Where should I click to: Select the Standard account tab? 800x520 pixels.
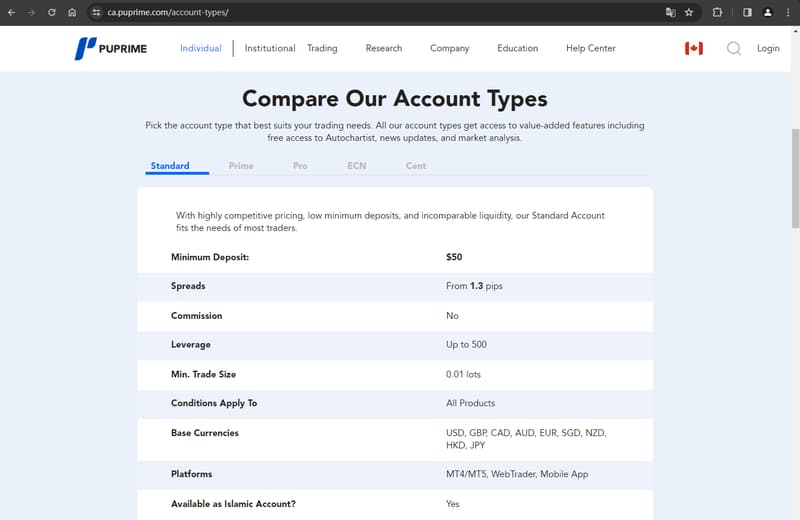pos(170,165)
